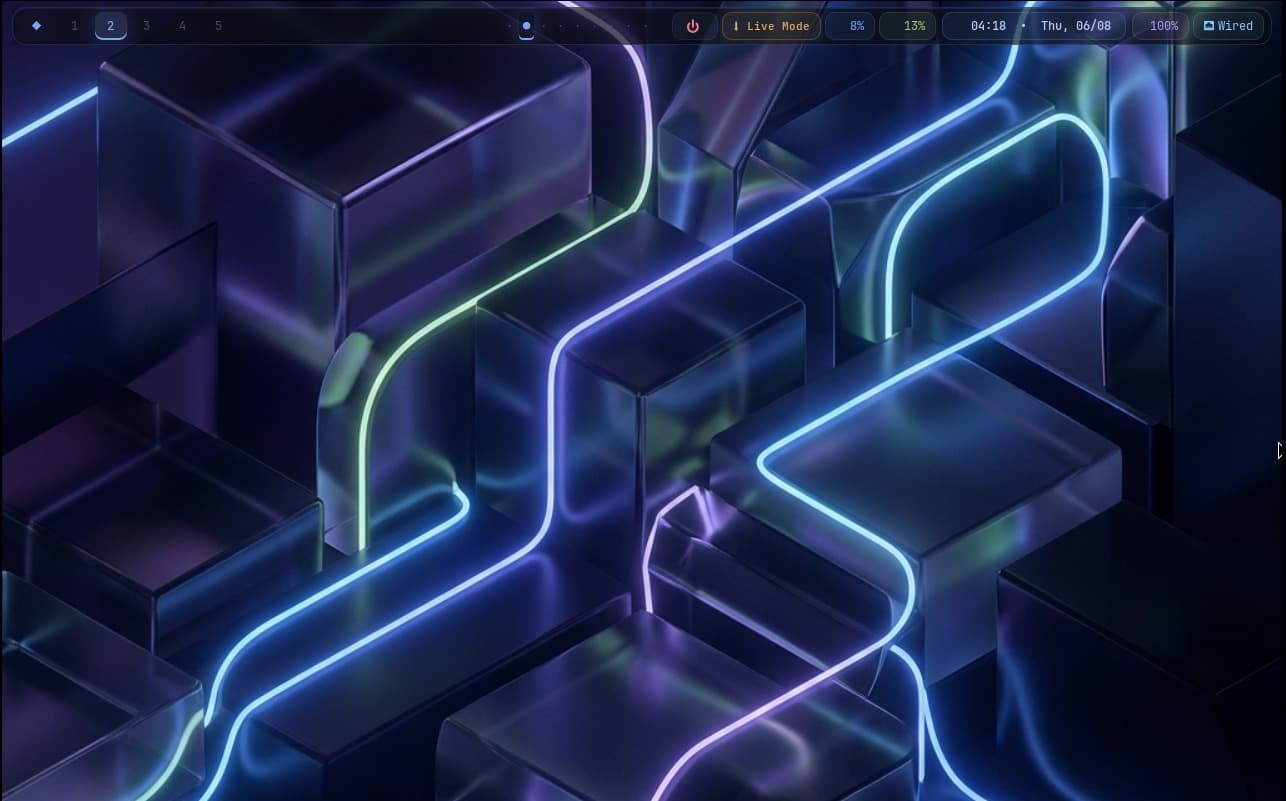Open the red power menu icon

point(693,26)
